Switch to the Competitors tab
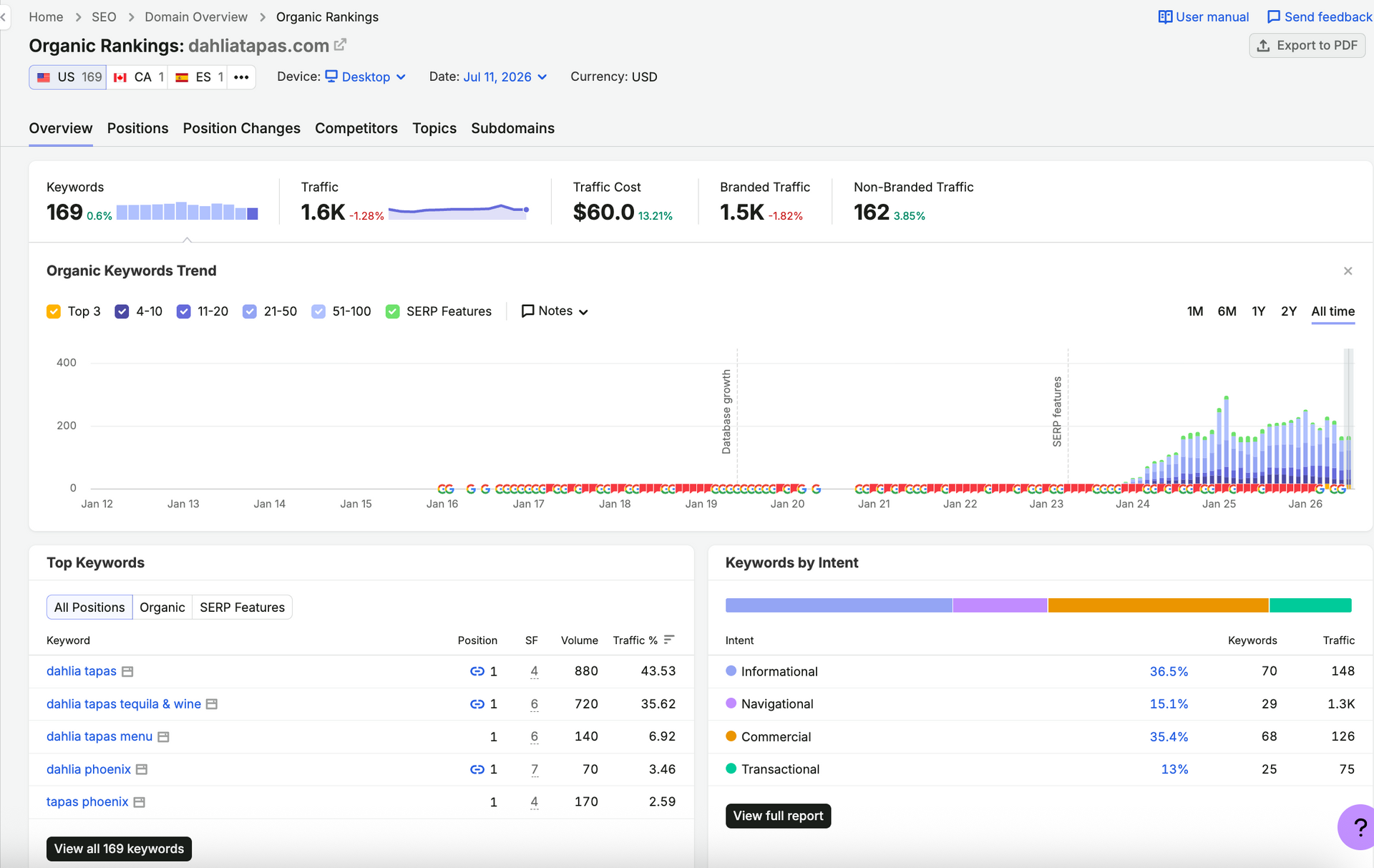This screenshot has height=868, width=1374. point(356,128)
